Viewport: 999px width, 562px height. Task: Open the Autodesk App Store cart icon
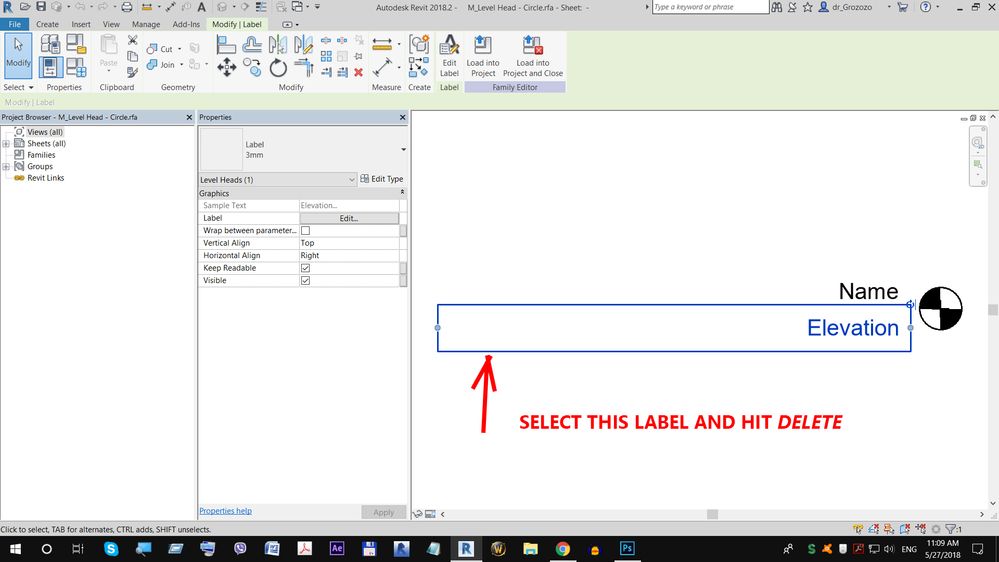[902, 7]
